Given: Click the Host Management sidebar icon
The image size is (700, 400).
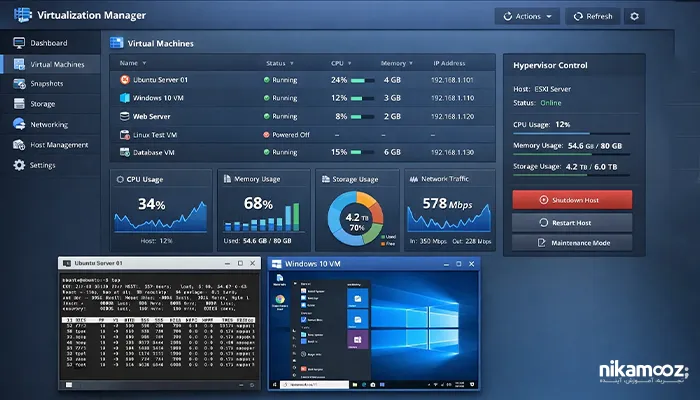Looking at the screenshot, I should pyautogui.click(x=17, y=145).
